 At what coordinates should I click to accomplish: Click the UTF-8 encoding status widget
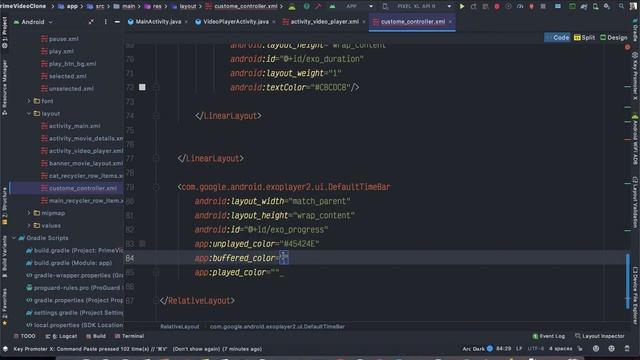[x=536, y=349]
